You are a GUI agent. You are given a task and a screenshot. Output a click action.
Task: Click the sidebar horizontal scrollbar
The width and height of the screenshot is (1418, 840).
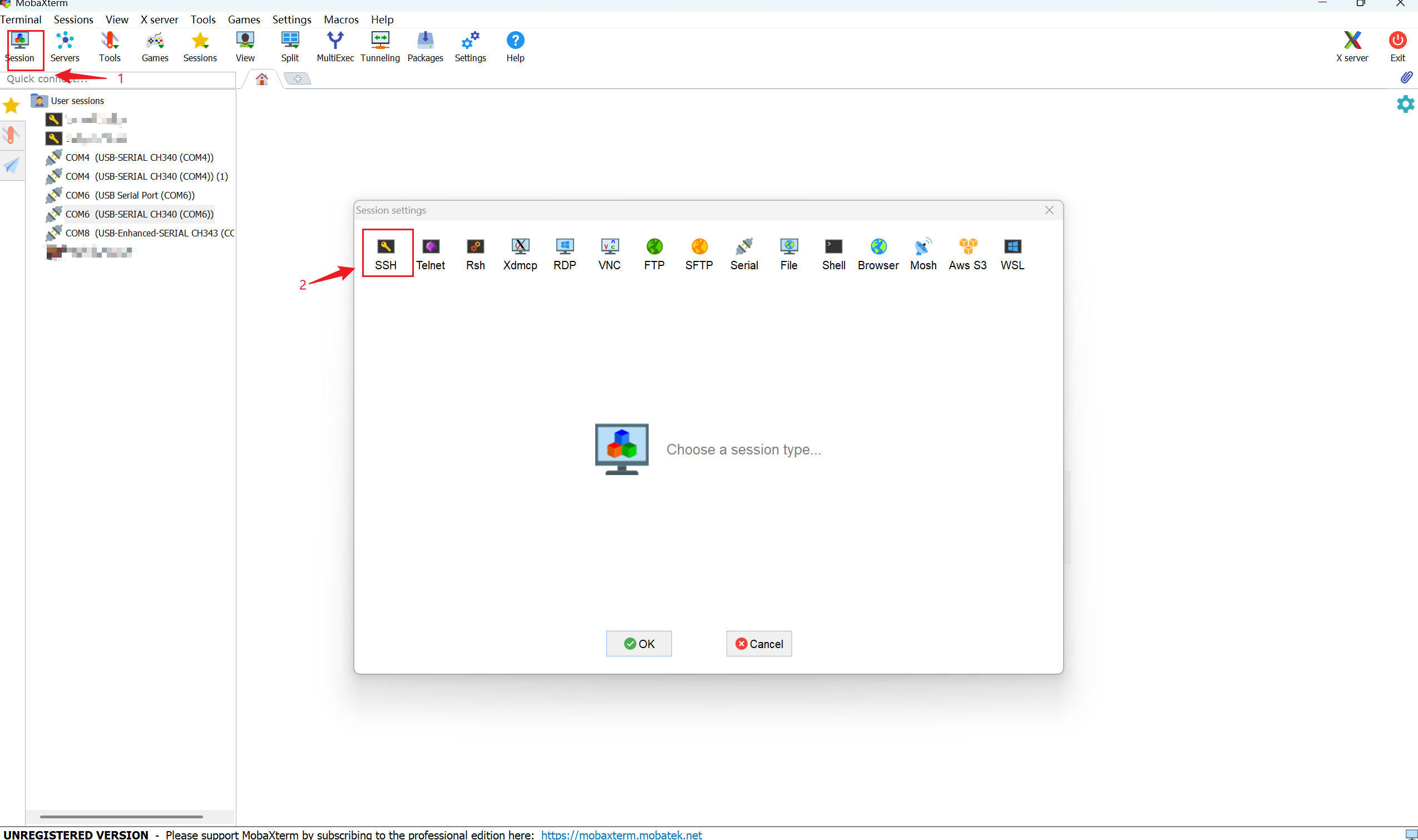(x=121, y=816)
